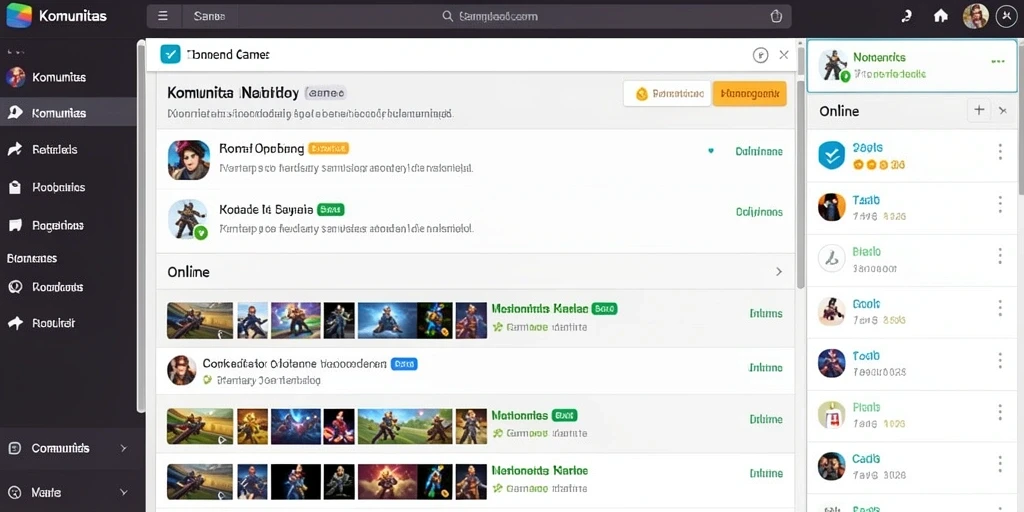
Task: Click the grey badge beside Komunita Nabtdoy
Action: [x=325, y=93]
